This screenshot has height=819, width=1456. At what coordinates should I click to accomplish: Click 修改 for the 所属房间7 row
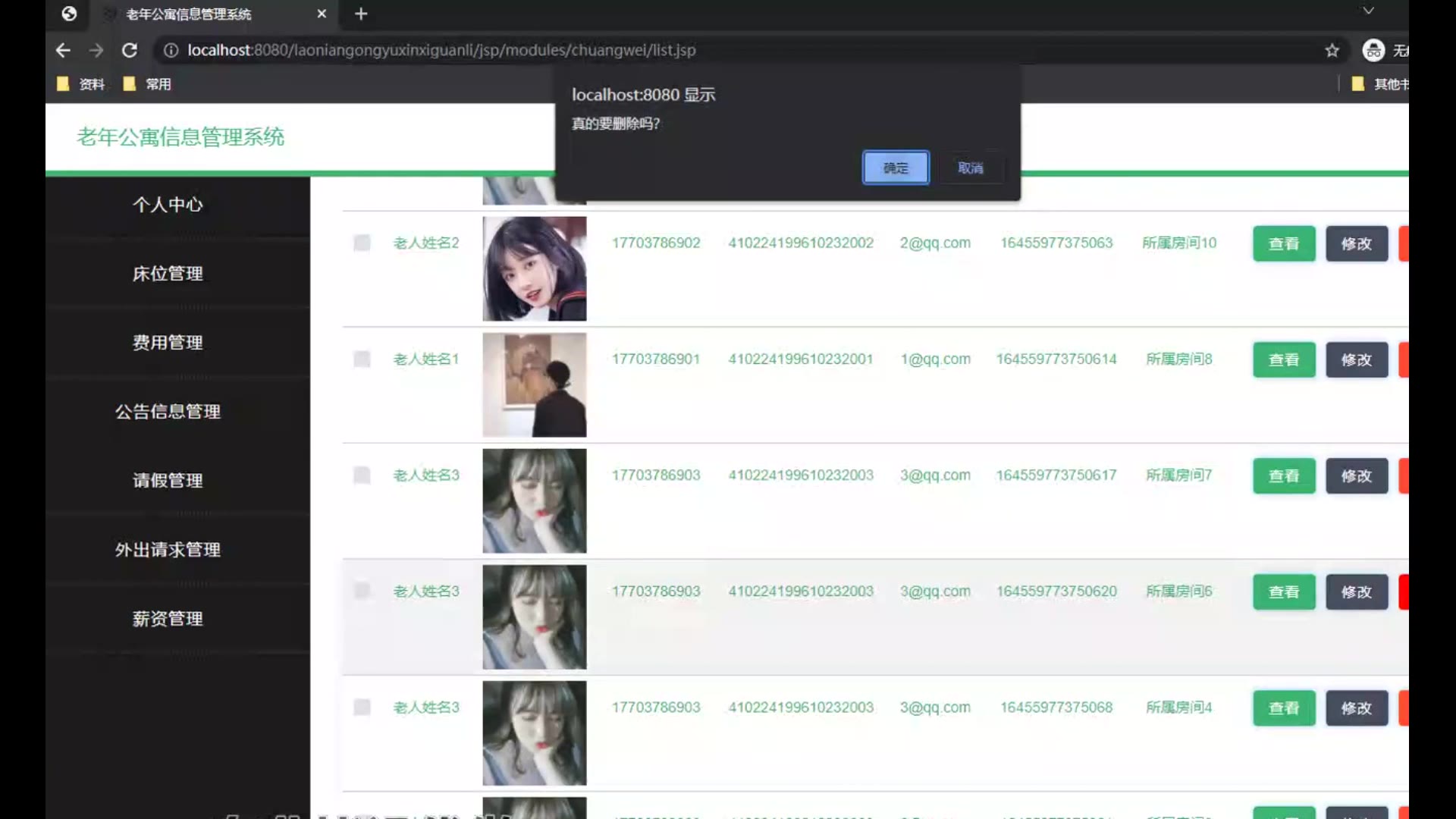point(1357,475)
